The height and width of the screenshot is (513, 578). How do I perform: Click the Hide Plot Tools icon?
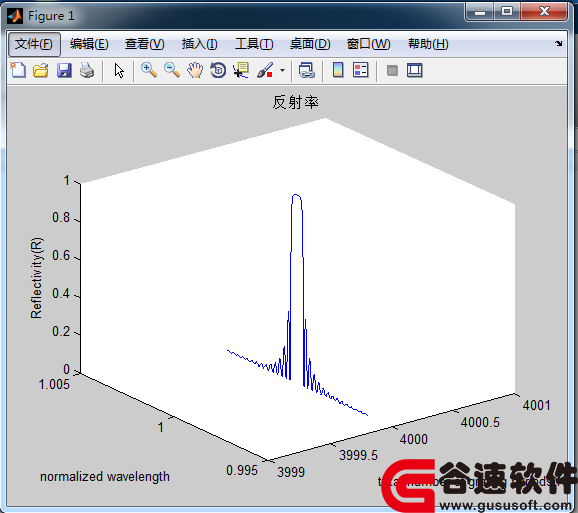tap(392, 70)
